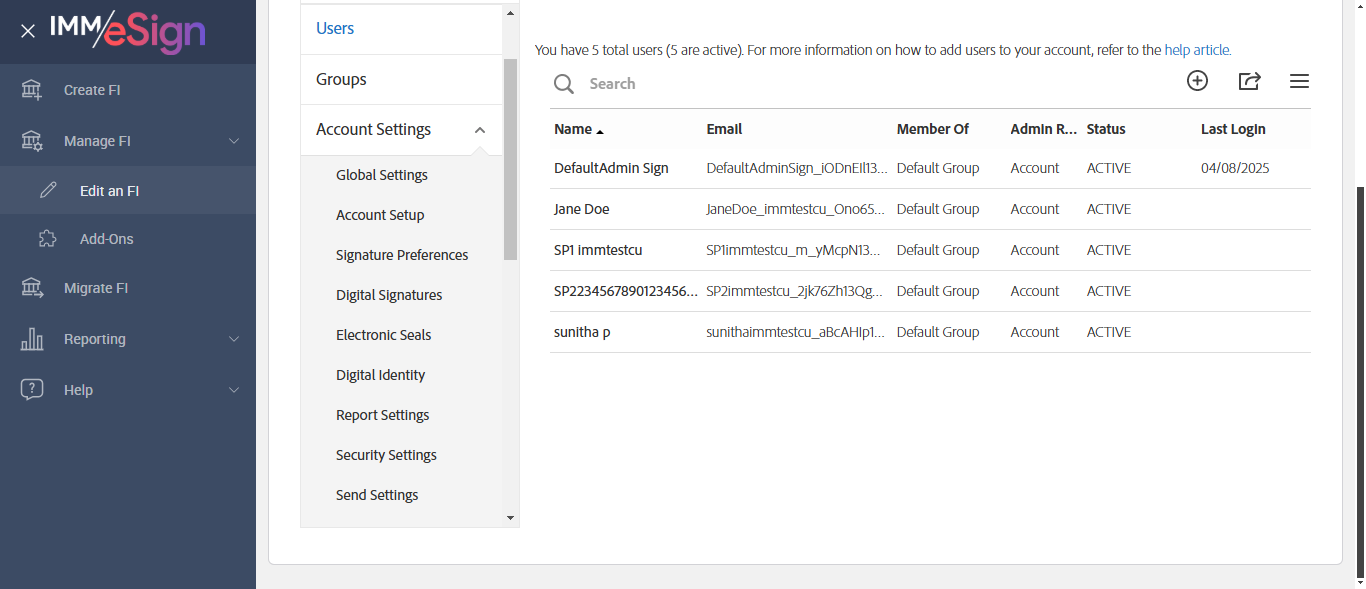
Task: Click the Add-Ons puzzle icon
Action: click(x=47, y=239)
